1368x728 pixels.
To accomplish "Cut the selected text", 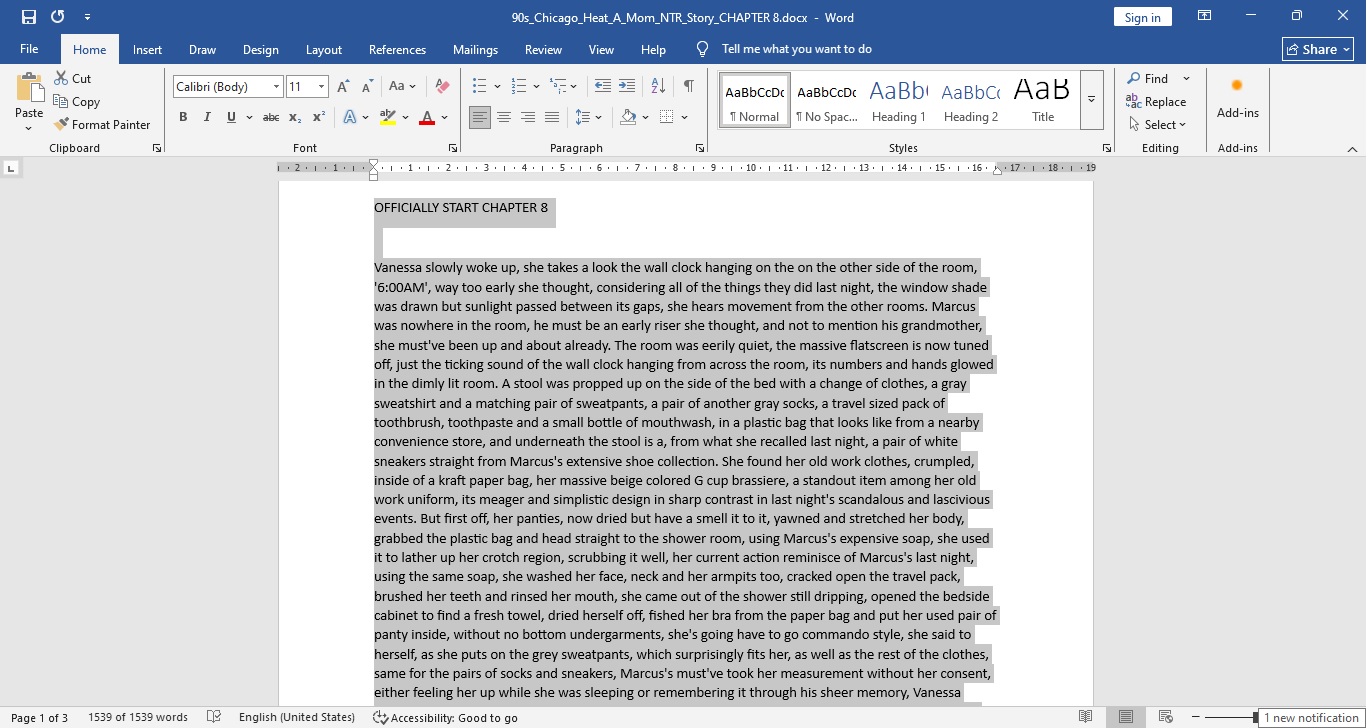I will (x=73, y=79).
